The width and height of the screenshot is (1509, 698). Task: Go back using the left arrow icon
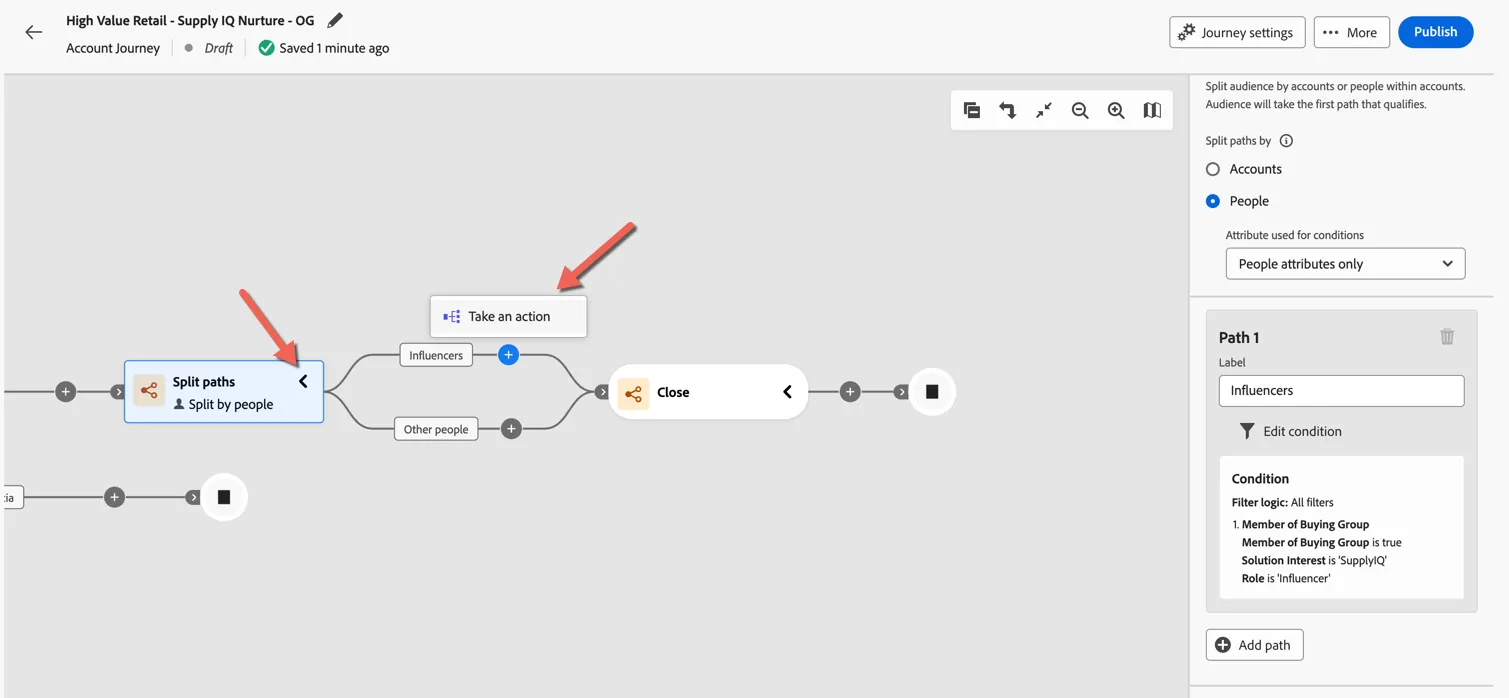tap(34, 32)
